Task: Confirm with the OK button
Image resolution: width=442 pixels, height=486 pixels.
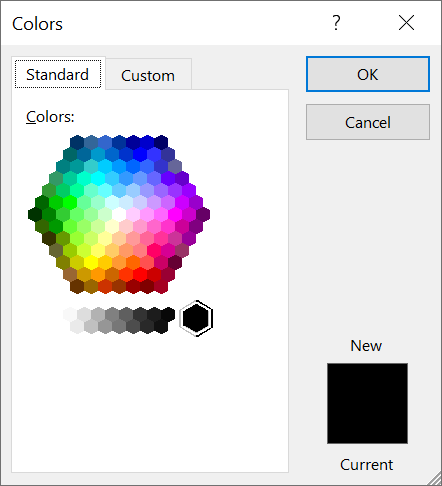Action: pyautogui.click(x=368, y=74)
